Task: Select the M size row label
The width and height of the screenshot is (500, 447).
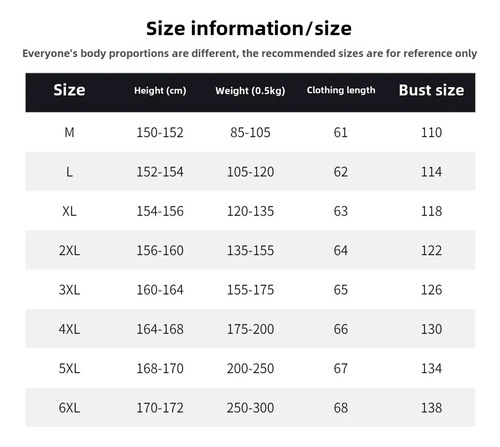Action: pos(69,133)
